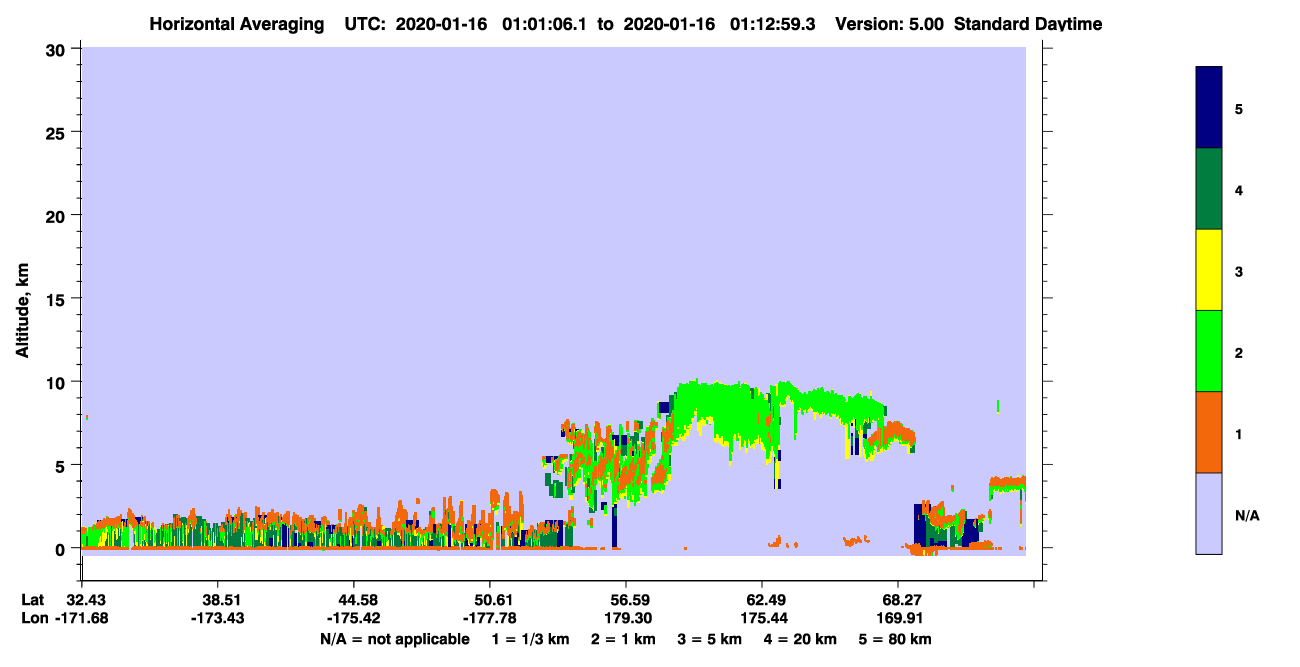Screen dimensions: 1300x667
Task: Click the bright green color bar segment labeled 2
Action: click(x=1209, y=351)
